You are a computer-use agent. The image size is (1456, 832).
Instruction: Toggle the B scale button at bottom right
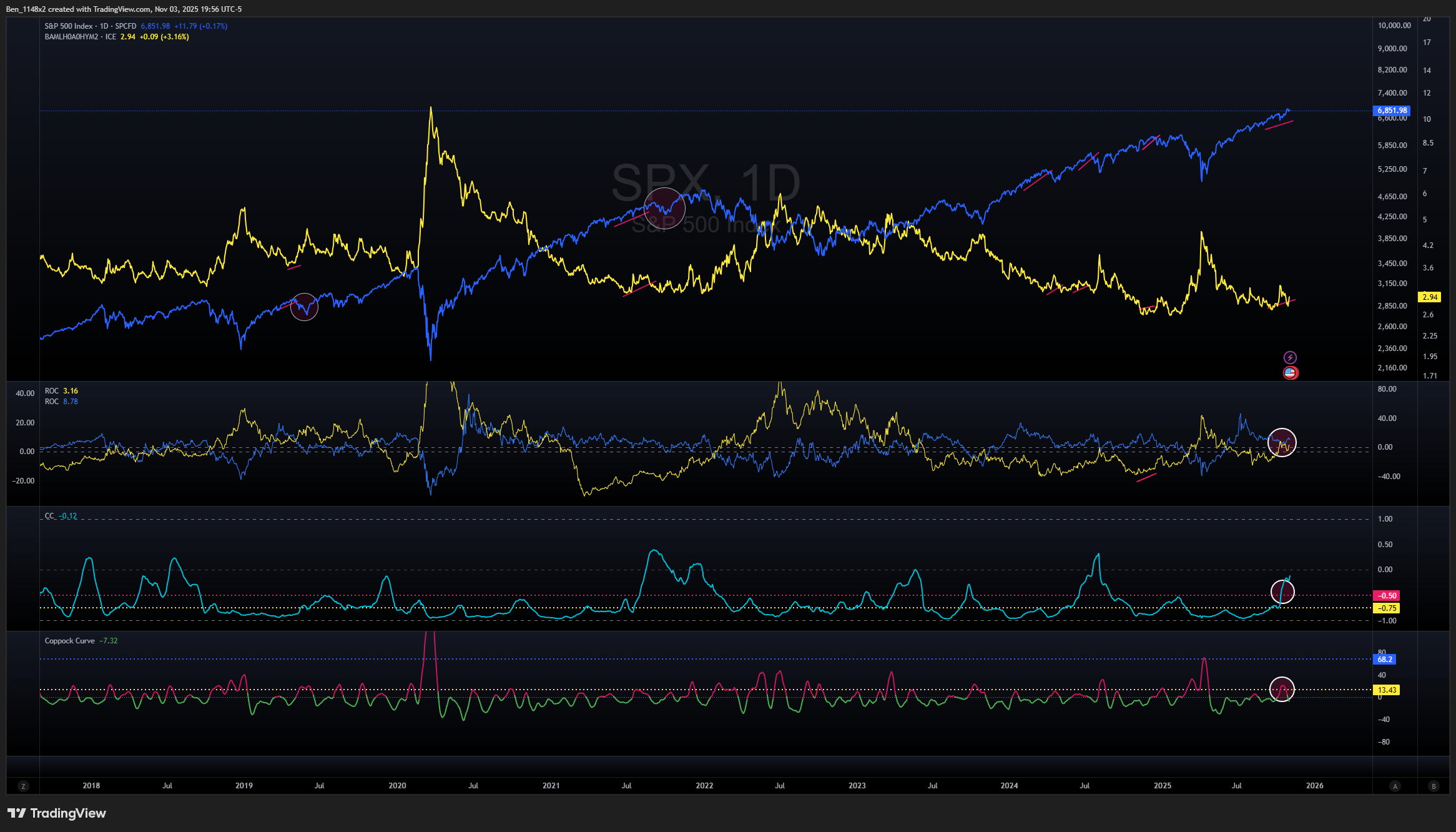coord(1434,786)
